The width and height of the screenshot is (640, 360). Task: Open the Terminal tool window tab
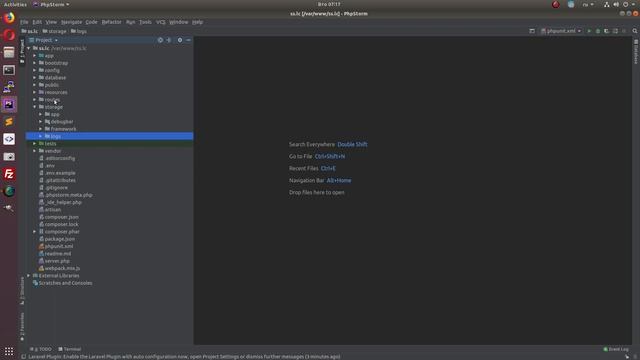click(x=70, y=349)
